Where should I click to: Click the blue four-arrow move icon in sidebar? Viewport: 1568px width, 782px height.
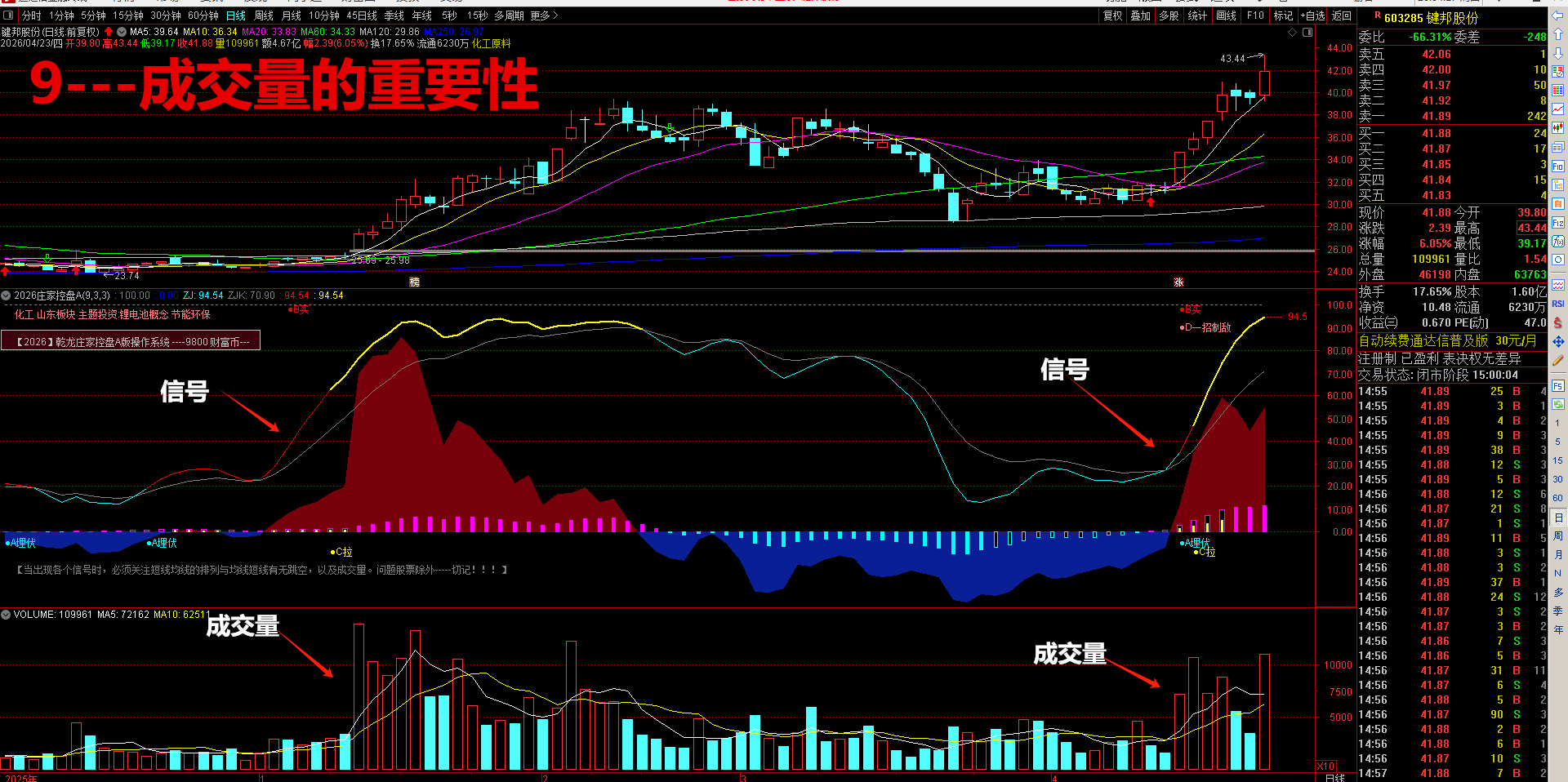coord(1558,341)
